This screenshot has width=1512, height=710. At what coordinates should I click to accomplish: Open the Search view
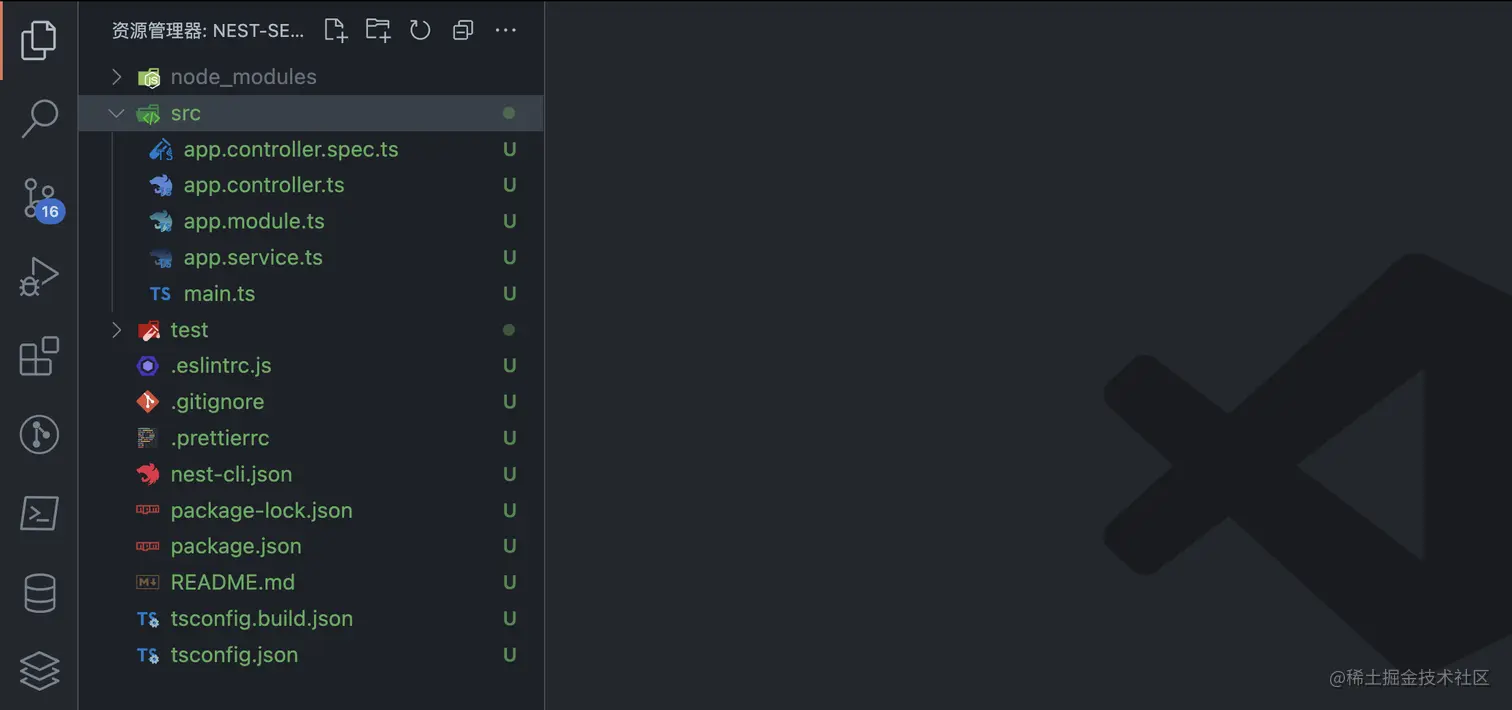coord(39,118)
